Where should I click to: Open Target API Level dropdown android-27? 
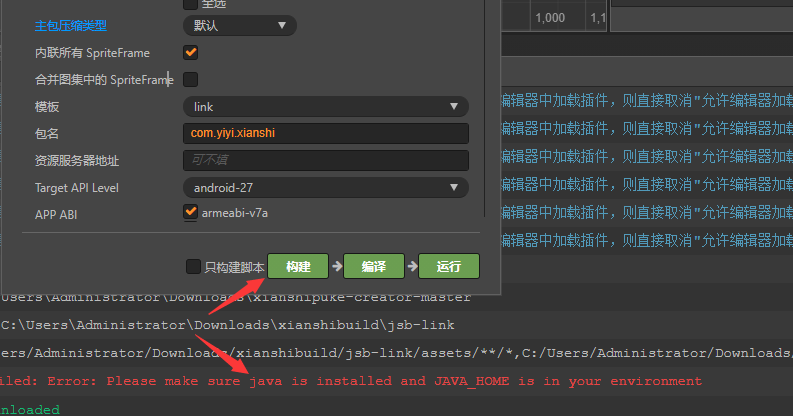[326, 188]
